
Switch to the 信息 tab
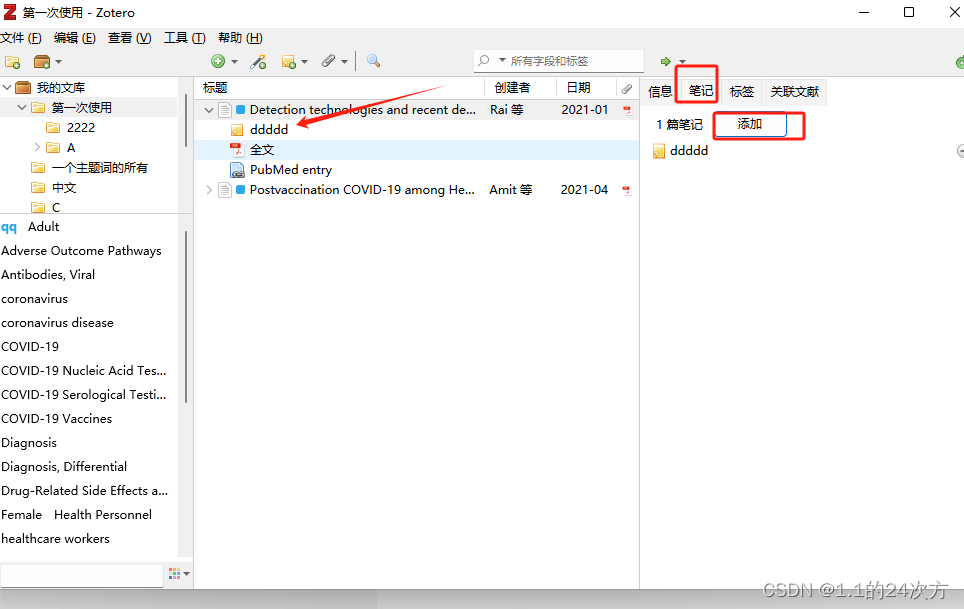[660, 92]
